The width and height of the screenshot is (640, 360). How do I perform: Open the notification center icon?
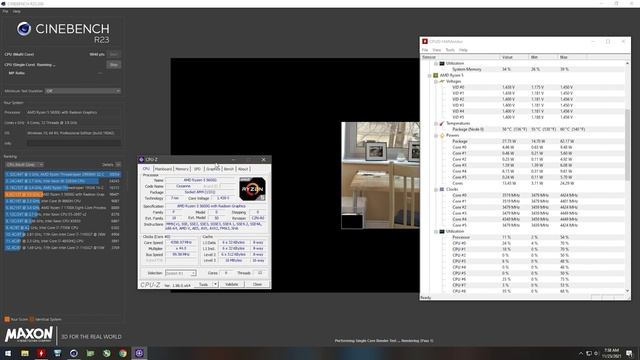point(629,353)
